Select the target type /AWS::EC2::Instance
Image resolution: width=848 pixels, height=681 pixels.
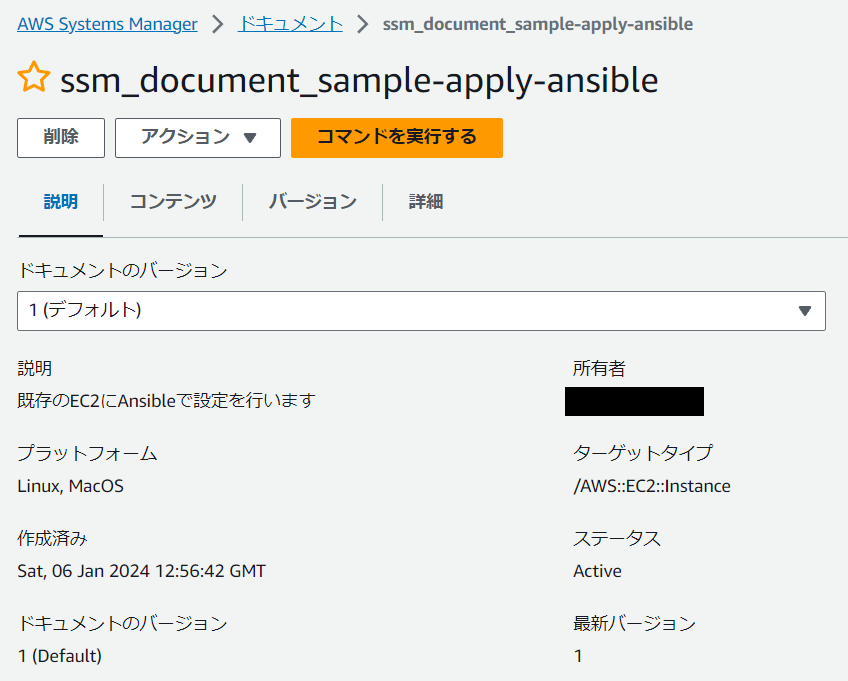pyautogui.click(x=652, y=486)
